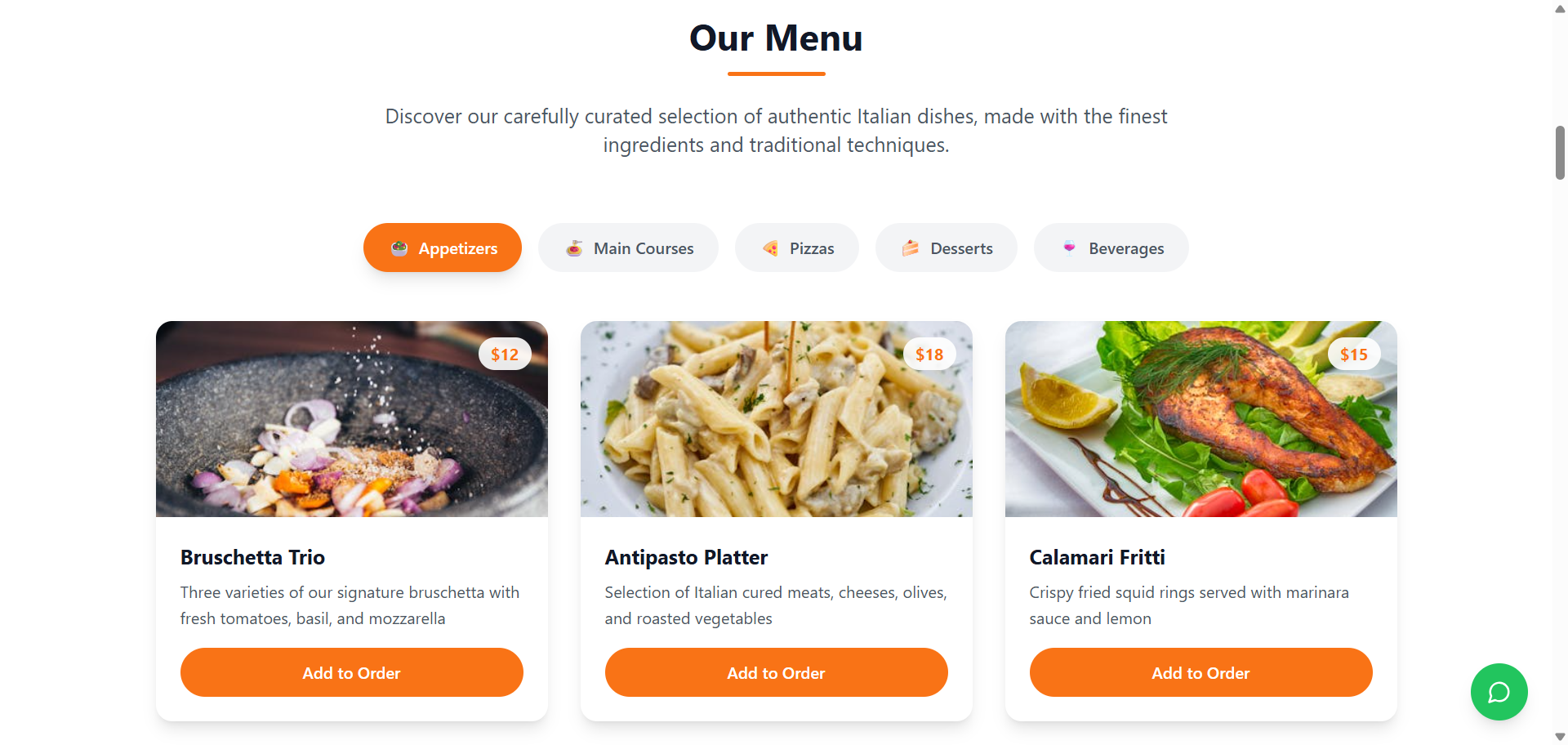Image resolution: width=1568 pixels, height=745 pixels.
Task: Open the Desserts menu tab
Action: point(947,248)
